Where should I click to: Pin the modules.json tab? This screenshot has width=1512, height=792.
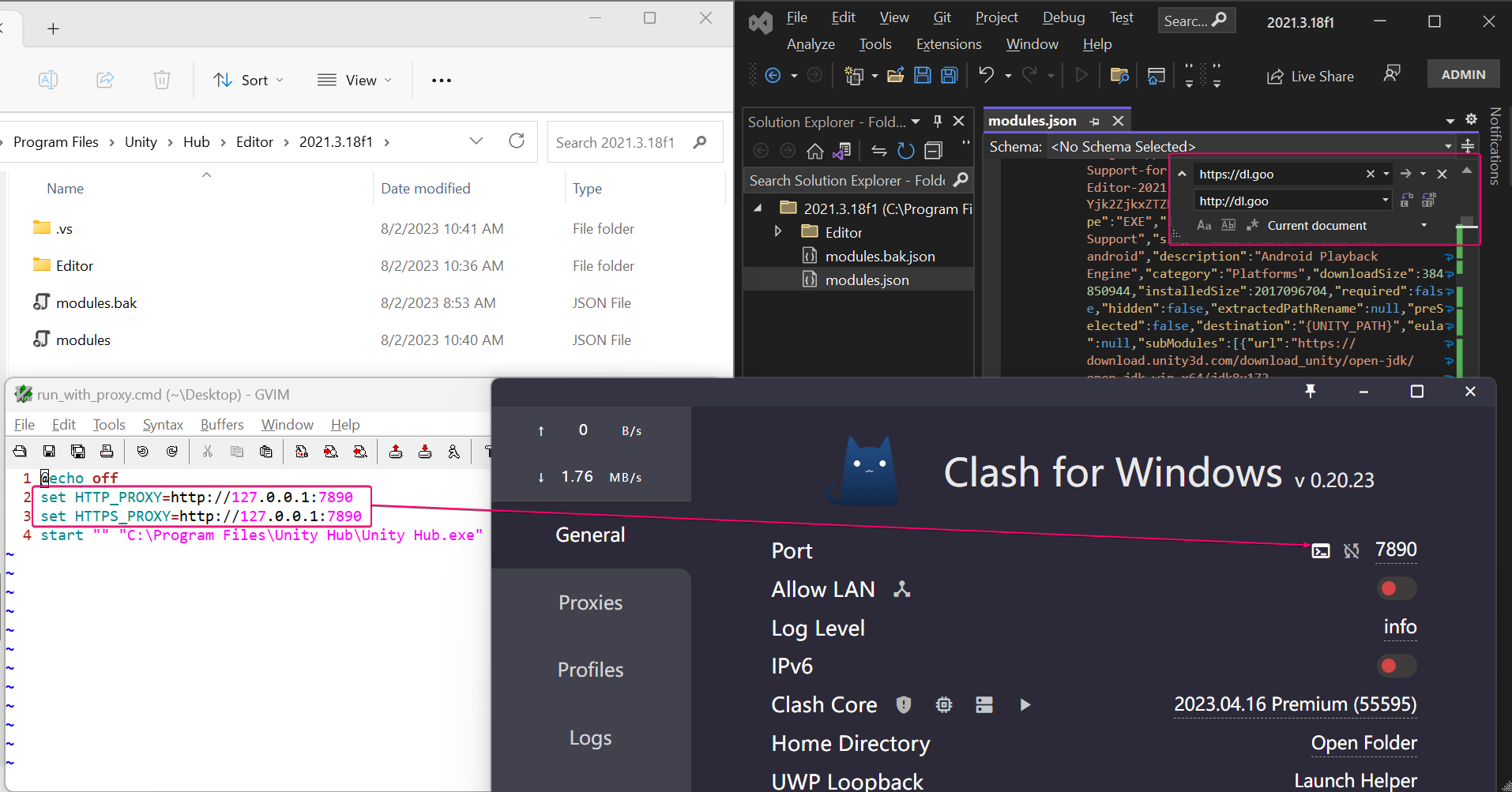coord(1094,121)
